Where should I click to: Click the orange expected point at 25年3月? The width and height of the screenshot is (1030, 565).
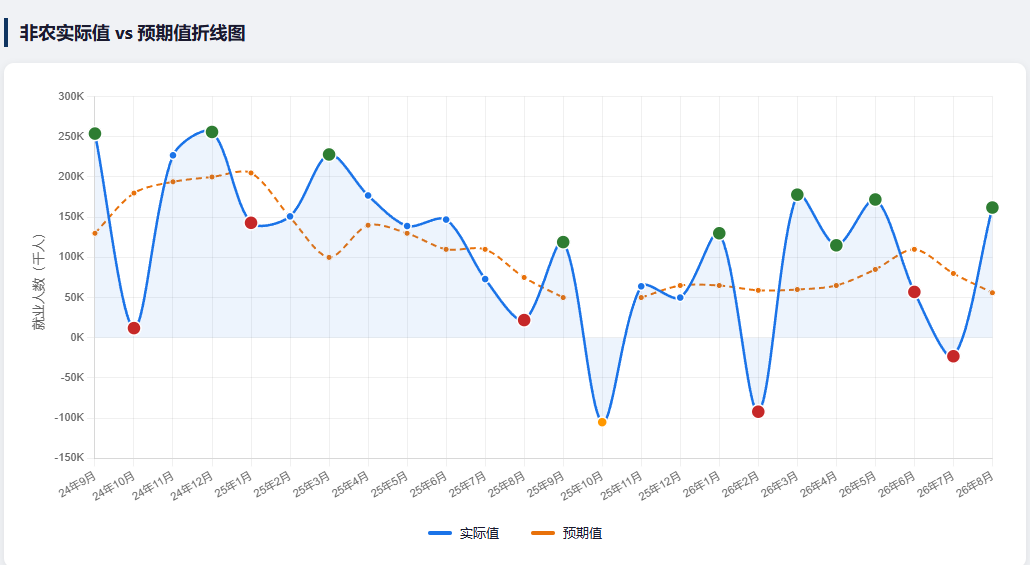click(329, 258)
